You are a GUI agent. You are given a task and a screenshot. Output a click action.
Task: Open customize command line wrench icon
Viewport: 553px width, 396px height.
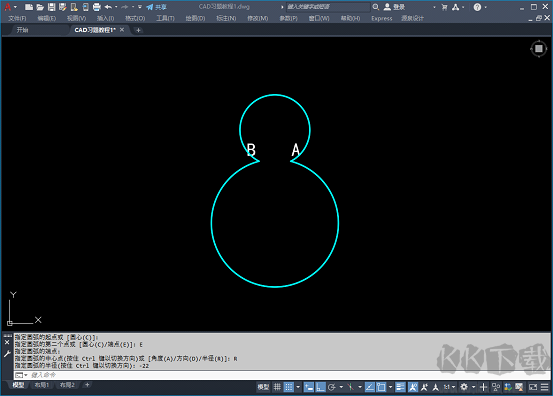click(7, 354)
